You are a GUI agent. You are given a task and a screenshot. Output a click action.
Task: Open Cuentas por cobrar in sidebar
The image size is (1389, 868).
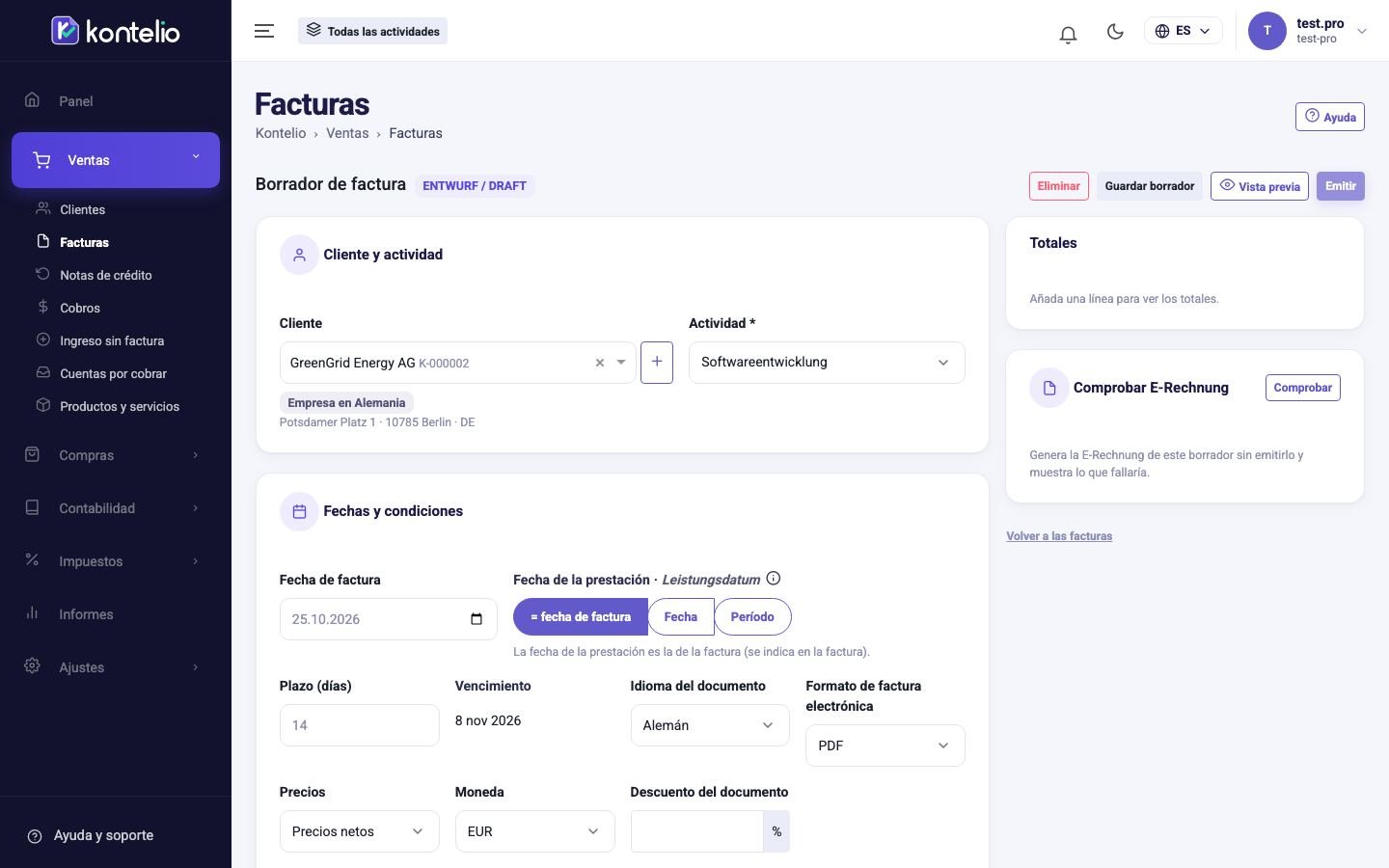click(116, 373)
